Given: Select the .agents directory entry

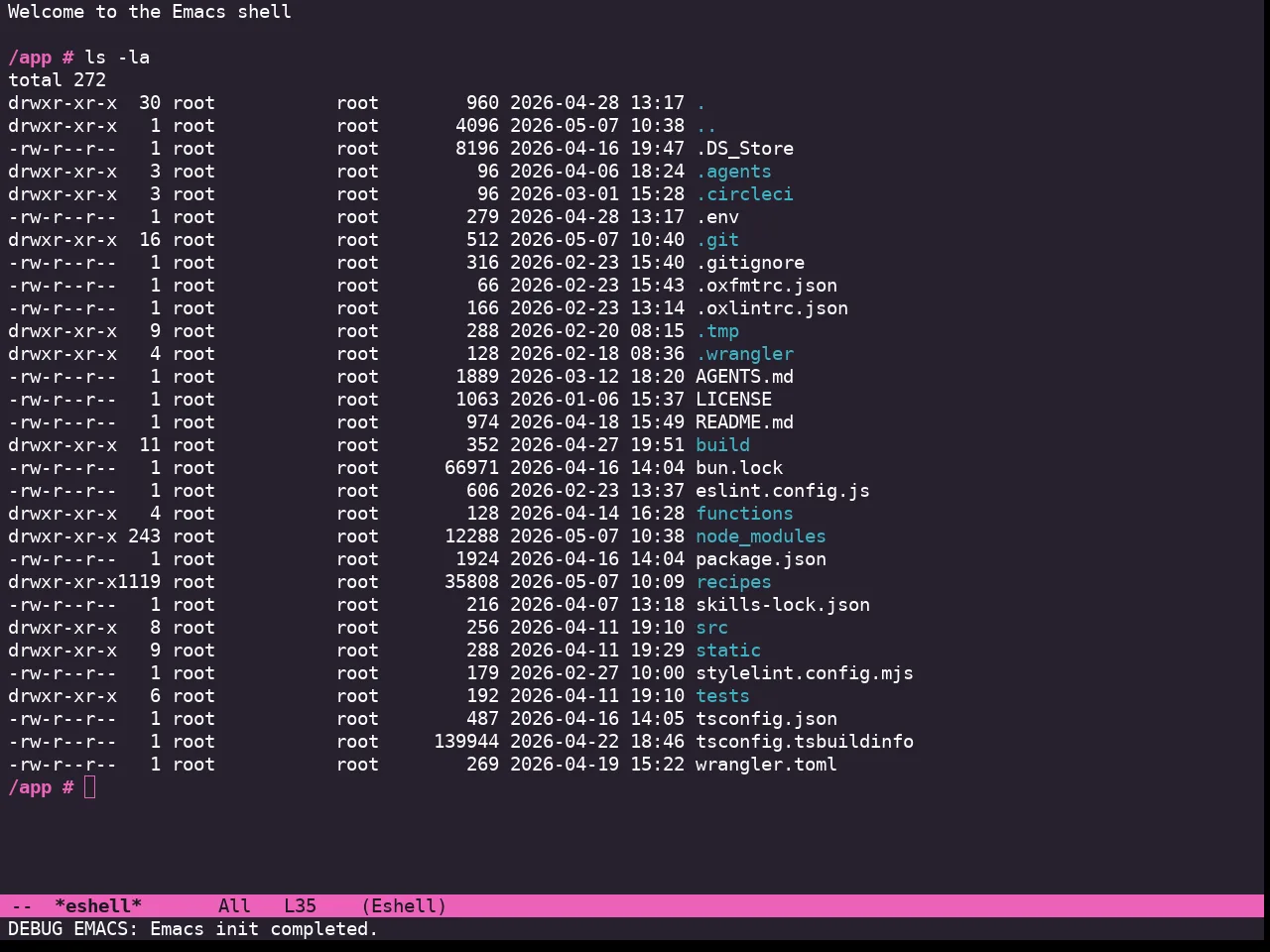Looking at the screenshot, I should [x=734, y=172].
